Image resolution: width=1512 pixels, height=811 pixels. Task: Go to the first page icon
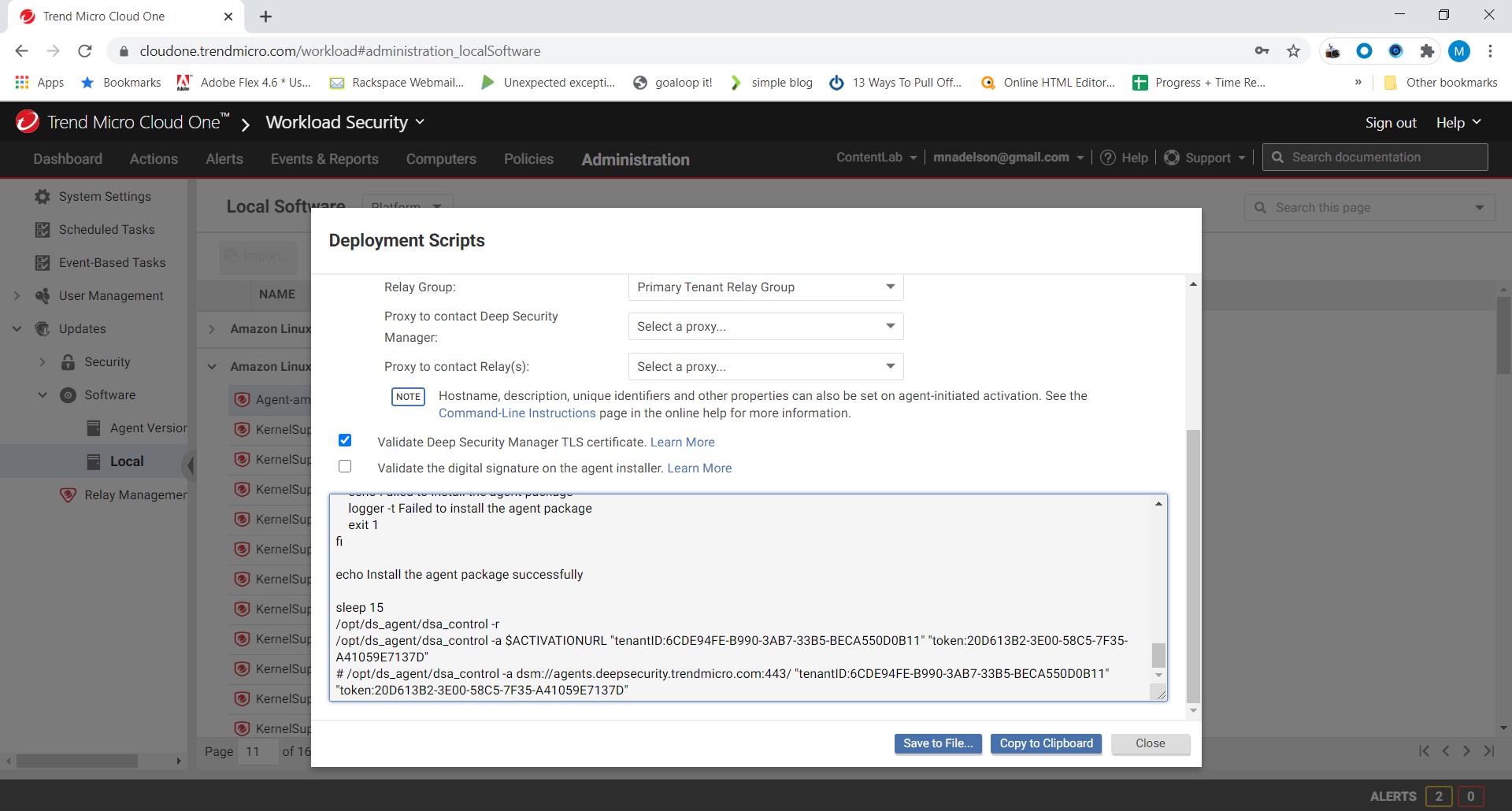1424,751
